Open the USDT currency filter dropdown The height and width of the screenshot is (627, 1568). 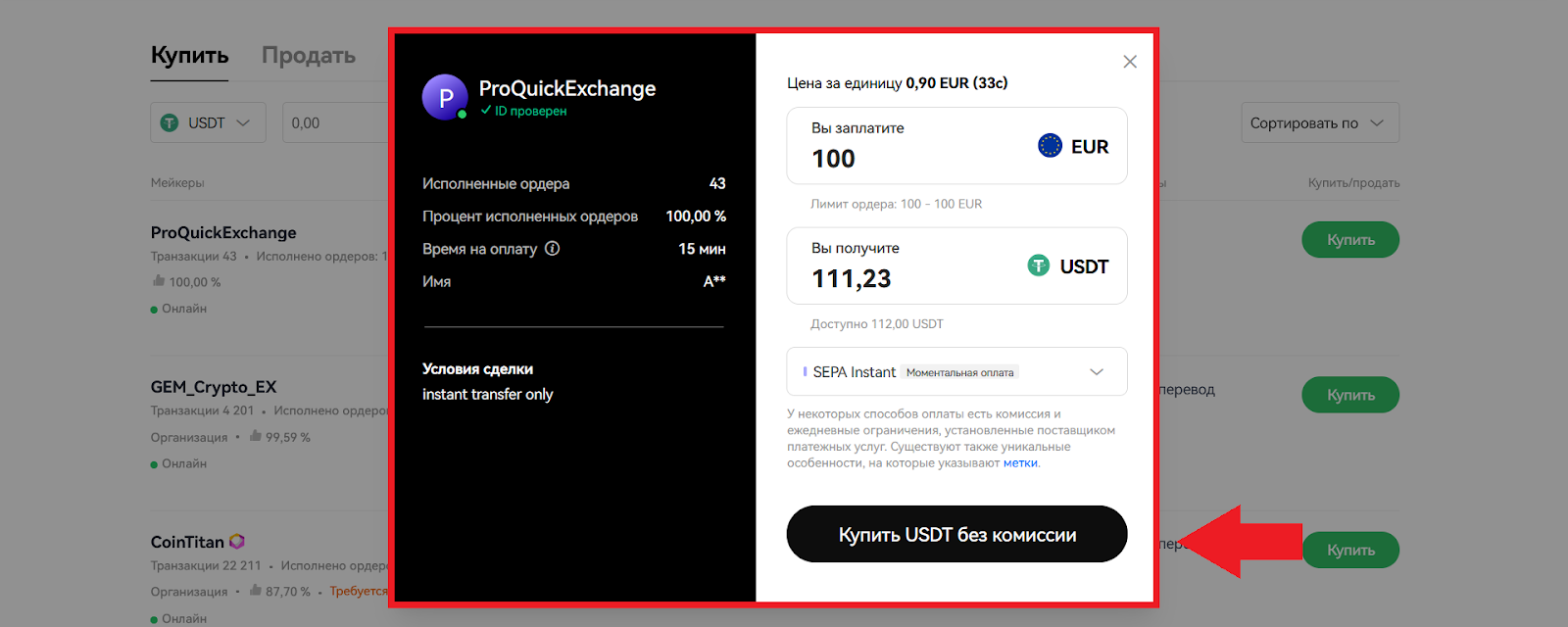pyautogui.click(x=208, y=123)
